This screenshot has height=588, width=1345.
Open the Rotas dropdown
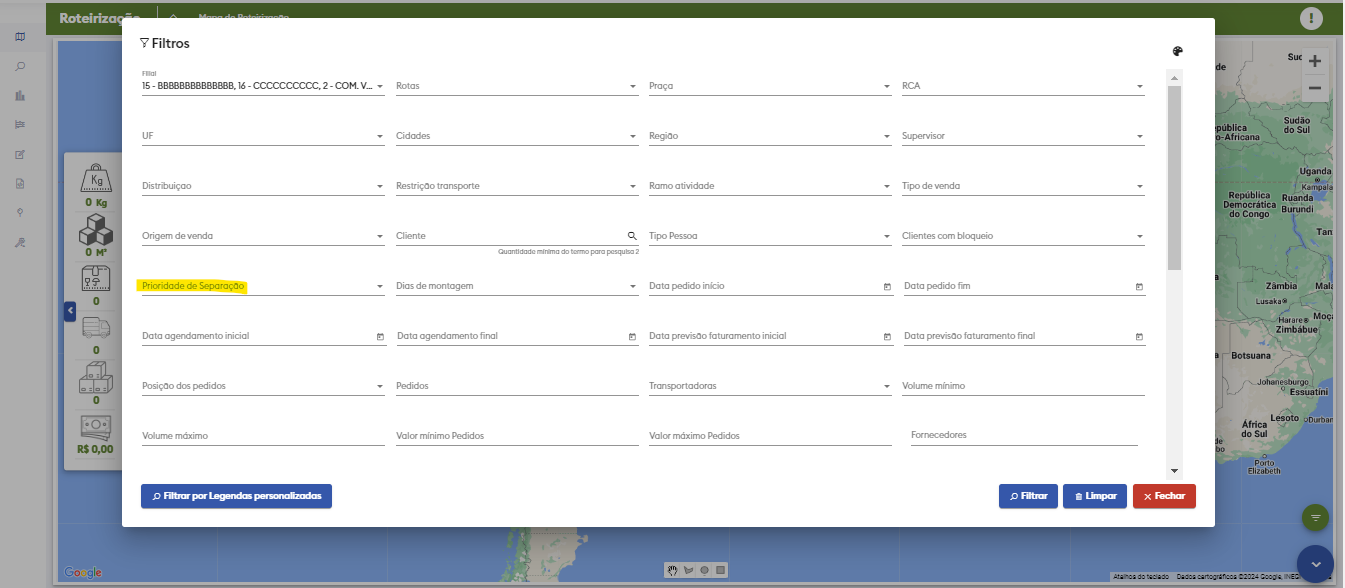coord(516,86)
